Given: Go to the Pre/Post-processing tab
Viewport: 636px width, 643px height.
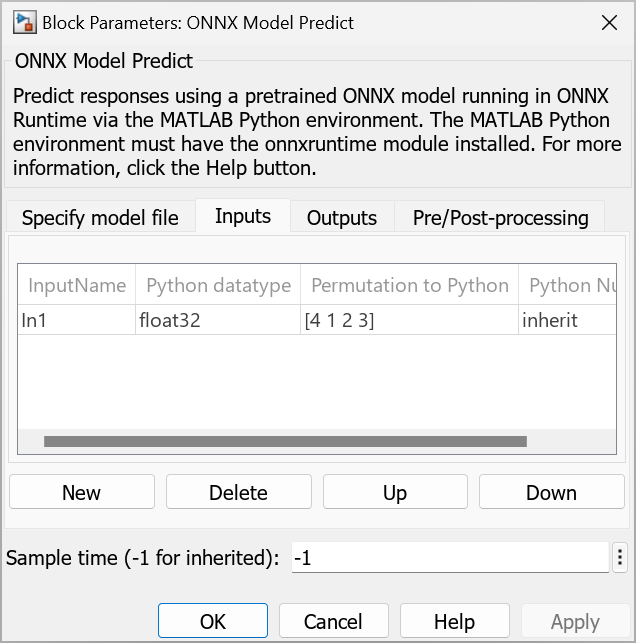Looking at the screenshot, I should (x=500, y=217).
